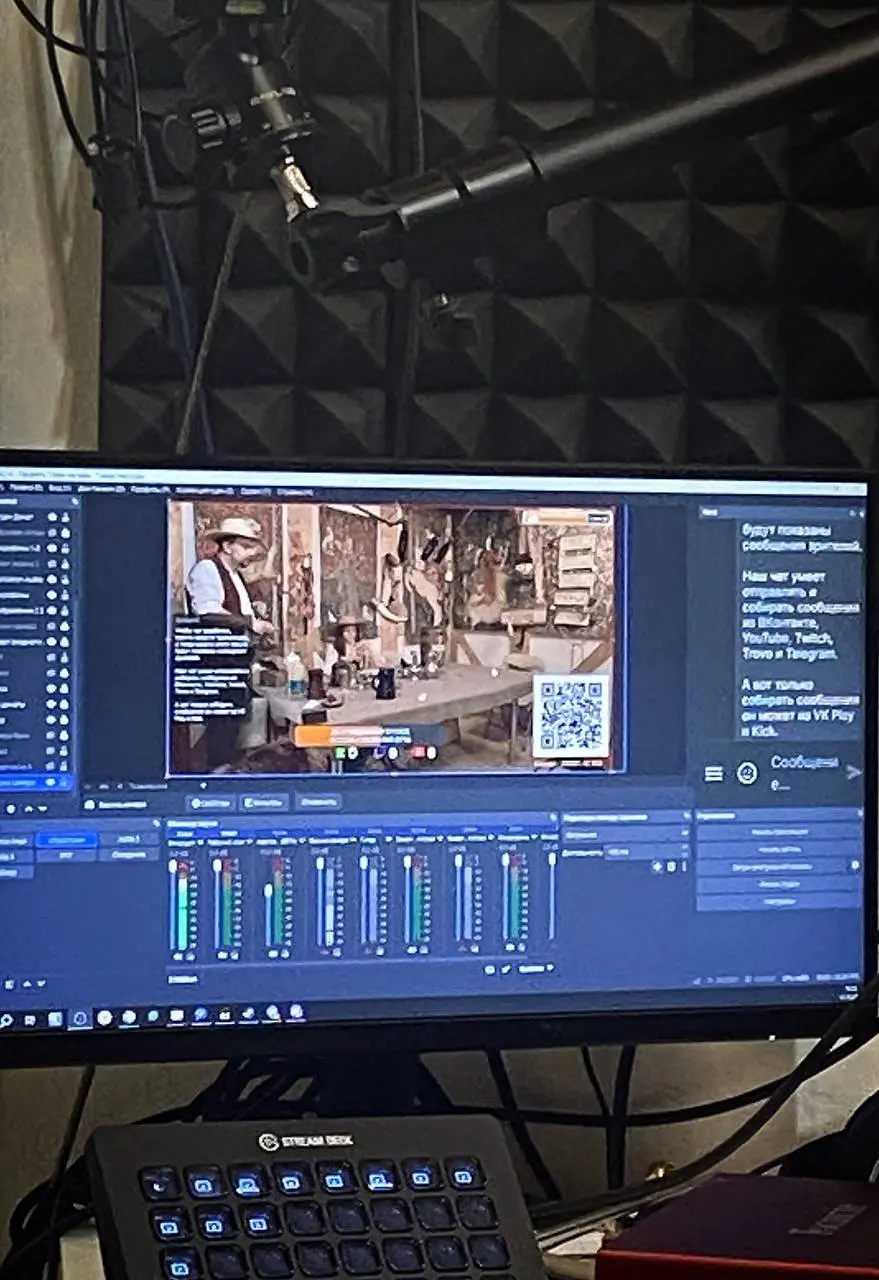Remove scene transition with trash icon

(671, 867)
